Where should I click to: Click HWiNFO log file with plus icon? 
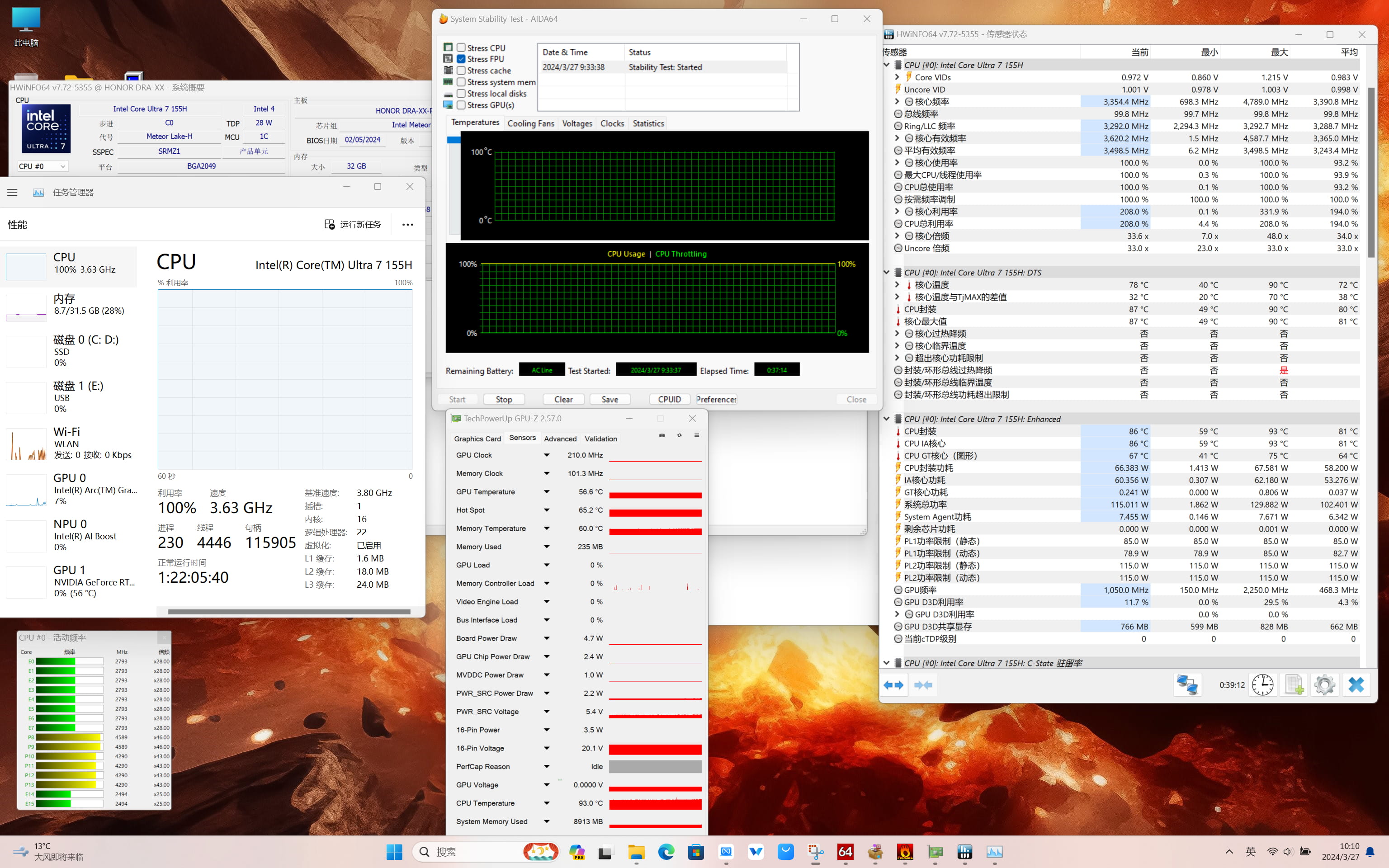[1294, 685]
